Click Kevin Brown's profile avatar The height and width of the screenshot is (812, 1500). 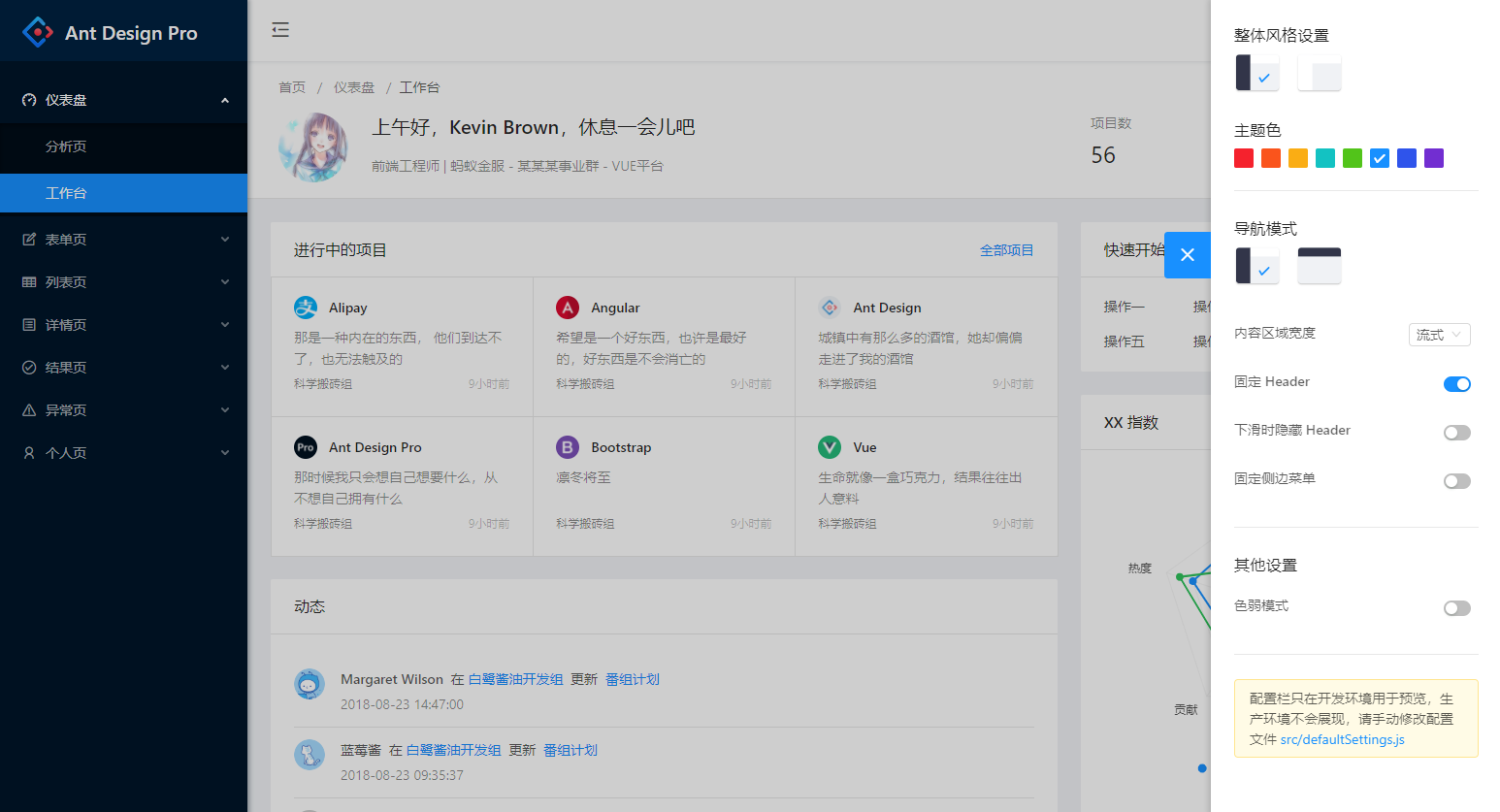pyautogui.click(x=313, y=147)
